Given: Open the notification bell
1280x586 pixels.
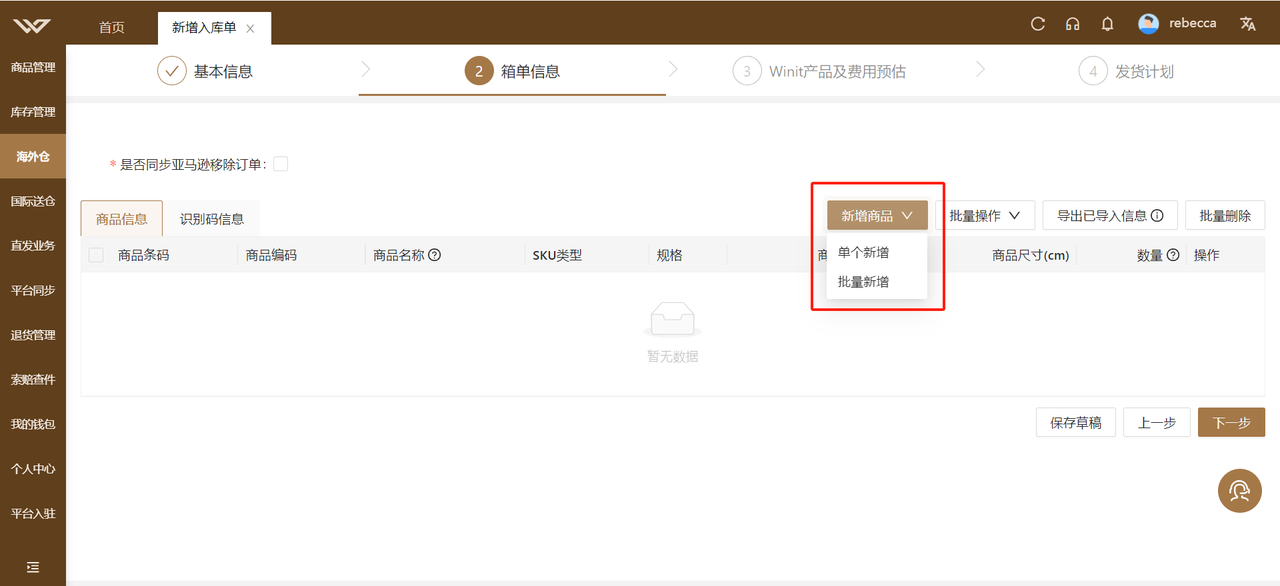Looking at the screenshot, I should 1107,24.
